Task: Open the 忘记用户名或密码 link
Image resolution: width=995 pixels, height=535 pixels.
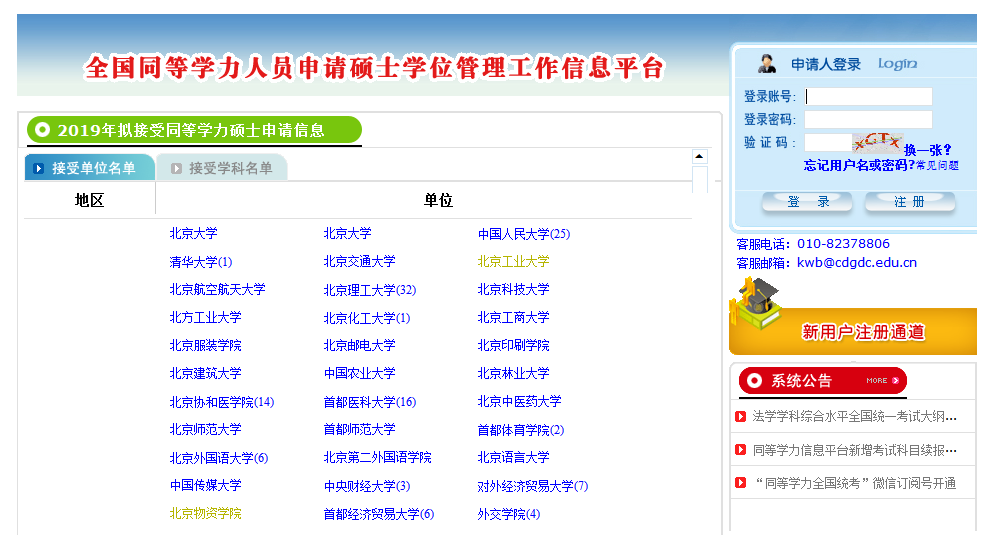Action: point(857,165)
